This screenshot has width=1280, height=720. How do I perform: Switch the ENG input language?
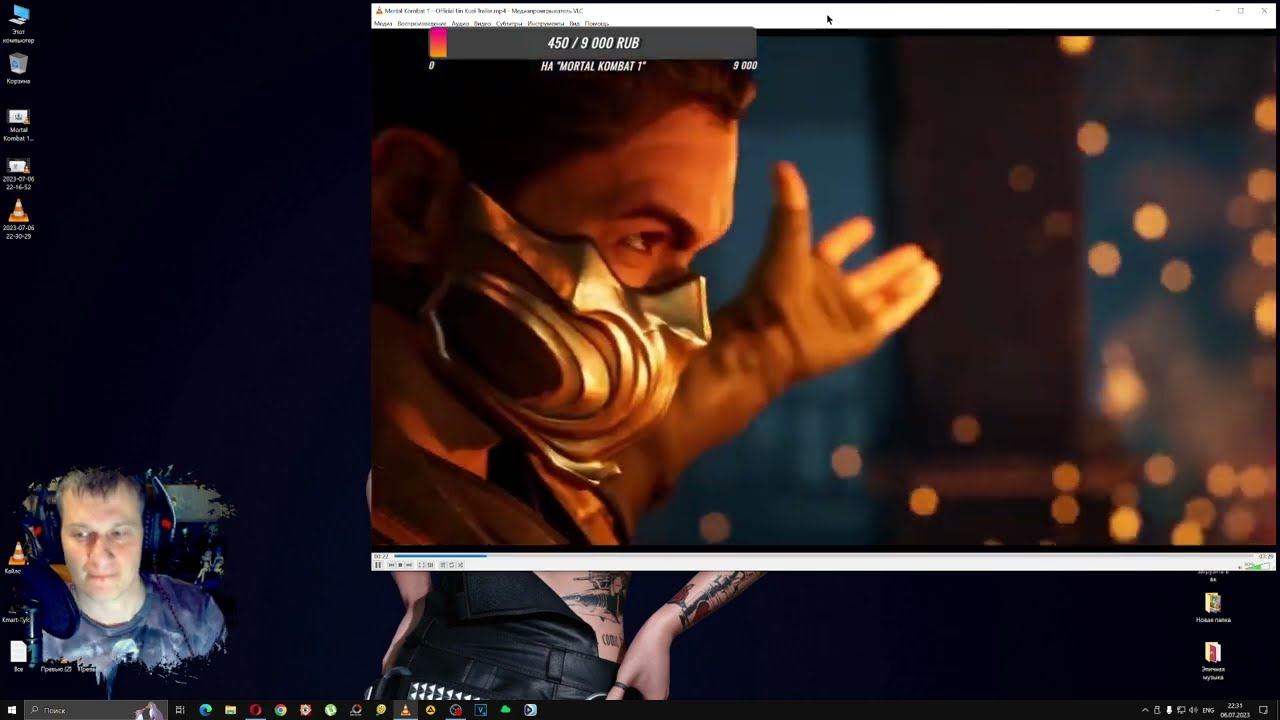[x=1208, y=710]
